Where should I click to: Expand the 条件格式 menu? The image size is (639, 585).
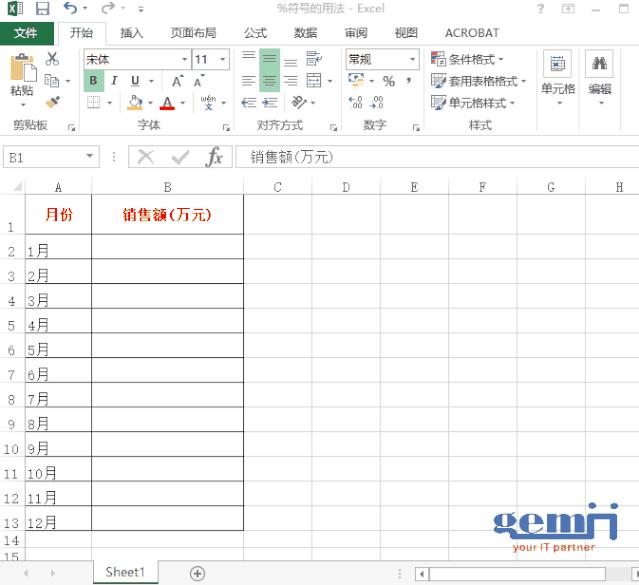(x=467, y=60)
